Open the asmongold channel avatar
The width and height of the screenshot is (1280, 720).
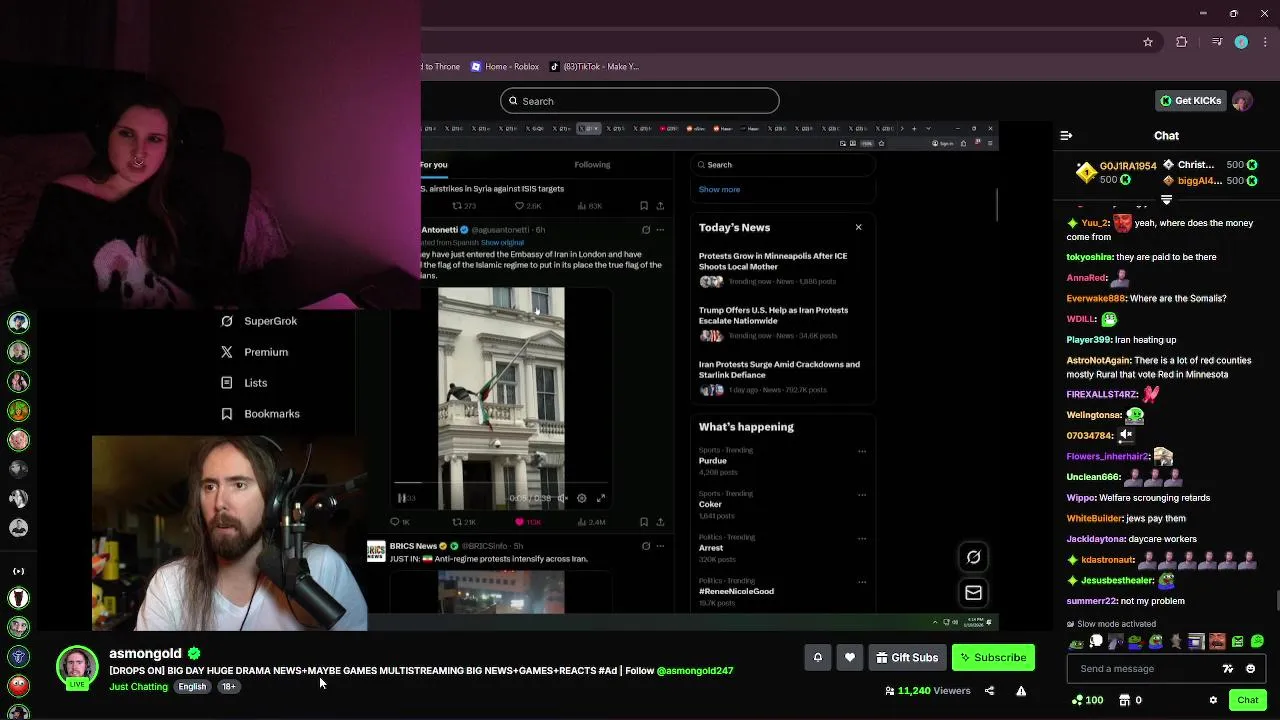[x=77, y=667]
